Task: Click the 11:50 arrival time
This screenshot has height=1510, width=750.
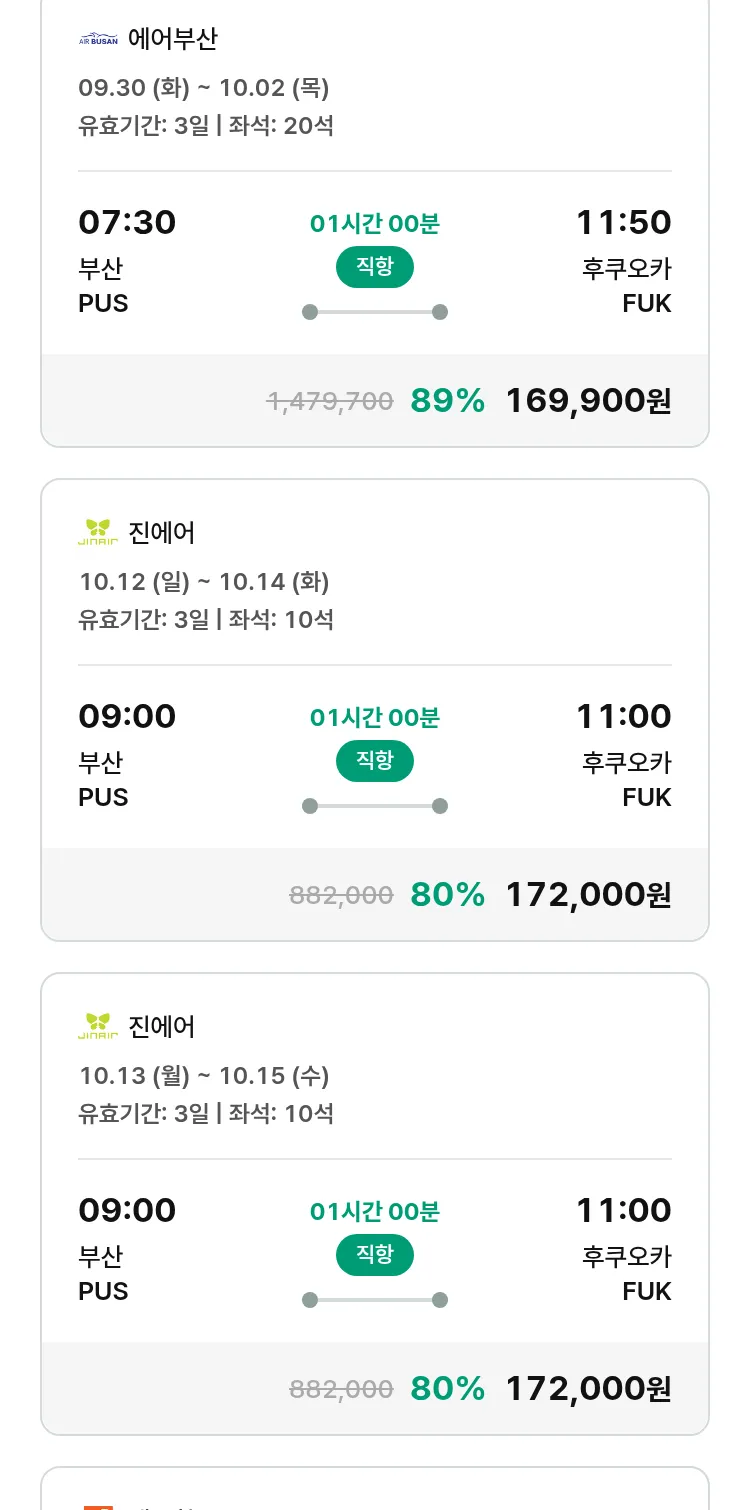Action: 623,222
